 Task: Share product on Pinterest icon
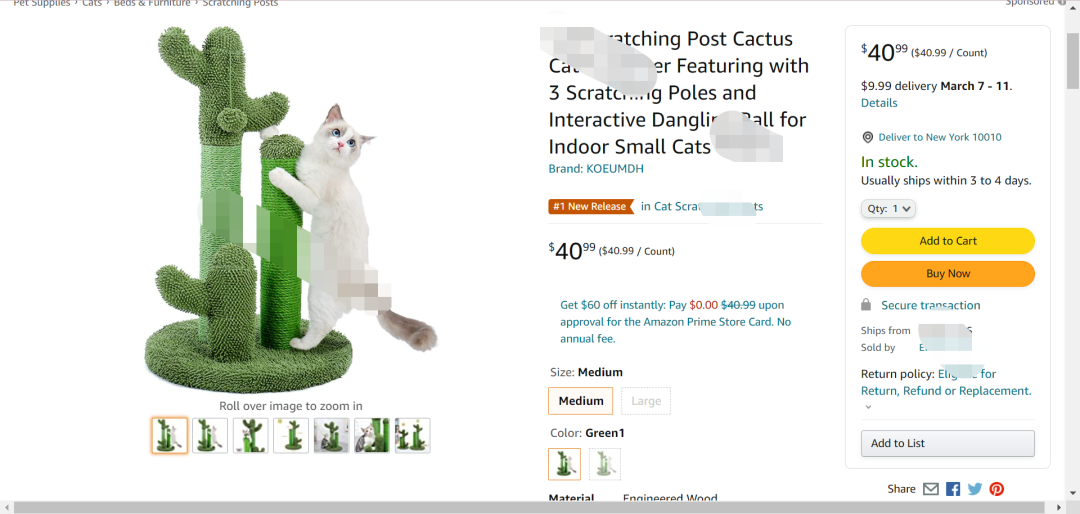(x=997, y=489)
